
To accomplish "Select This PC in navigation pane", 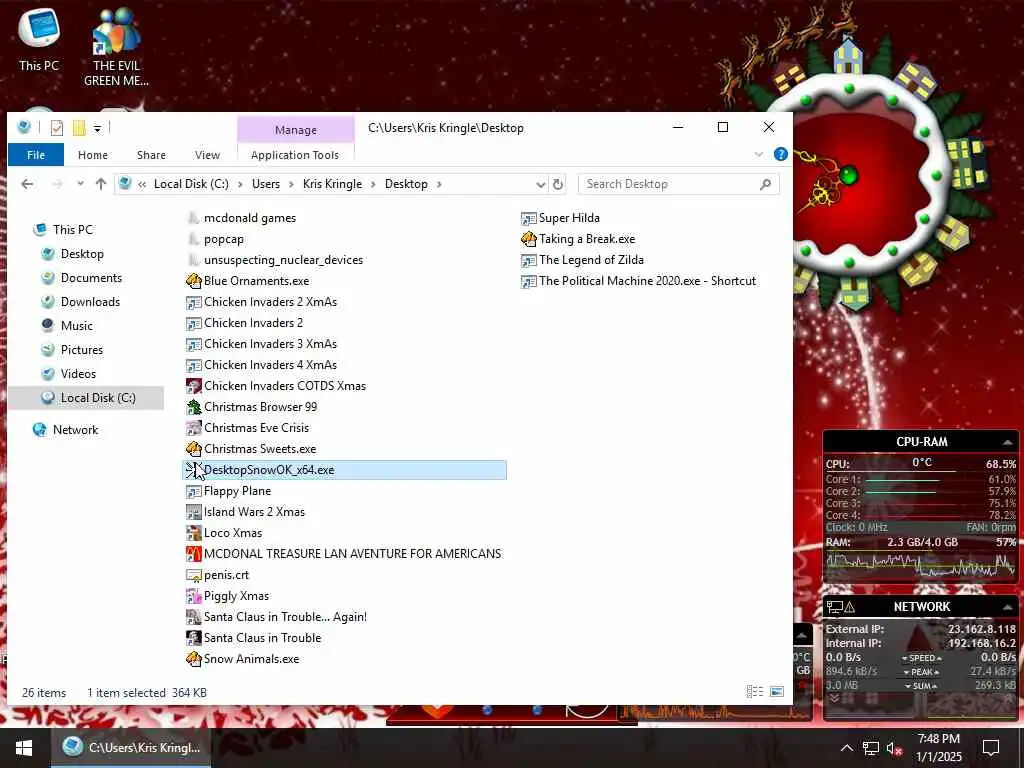I will 73,230.
